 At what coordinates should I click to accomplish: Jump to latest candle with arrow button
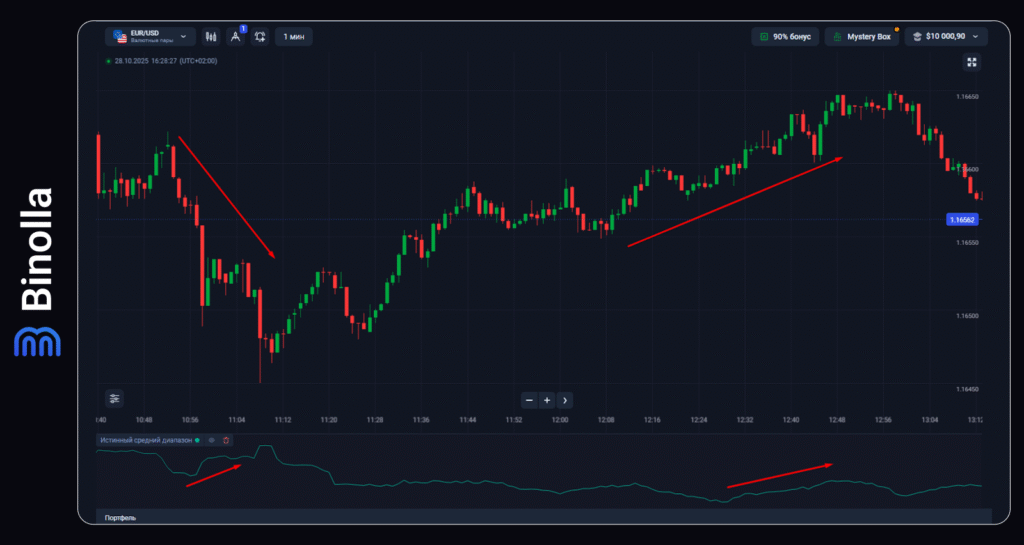(565, 400)
